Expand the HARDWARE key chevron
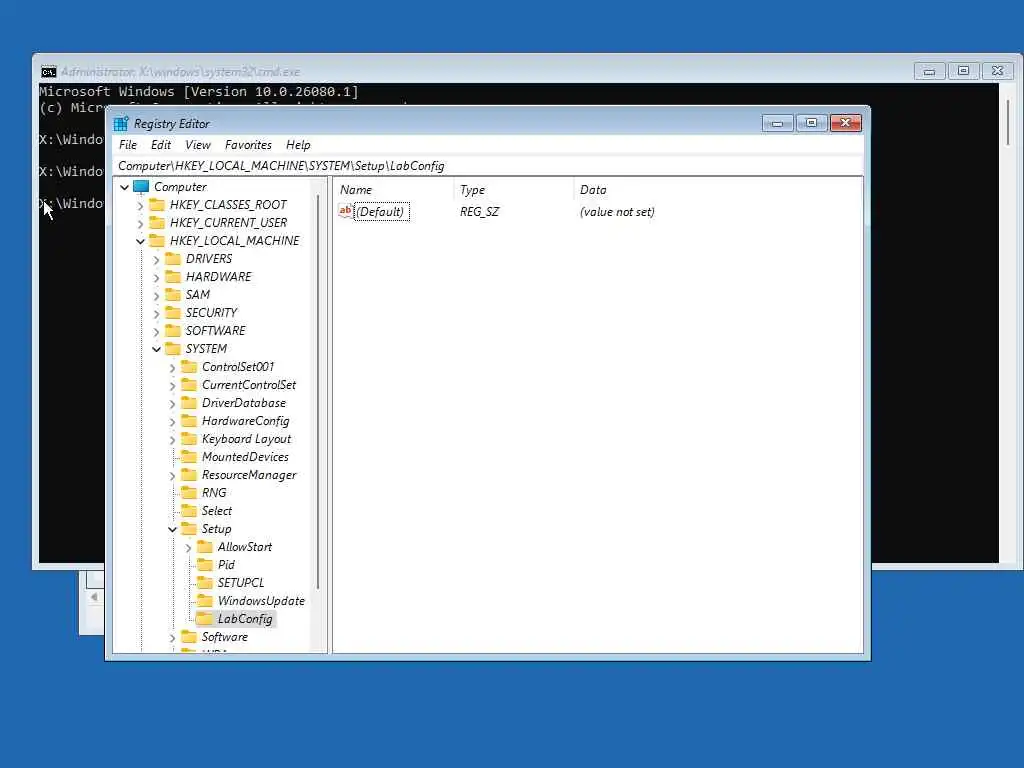1024x768 pixels. click(156, 278)
